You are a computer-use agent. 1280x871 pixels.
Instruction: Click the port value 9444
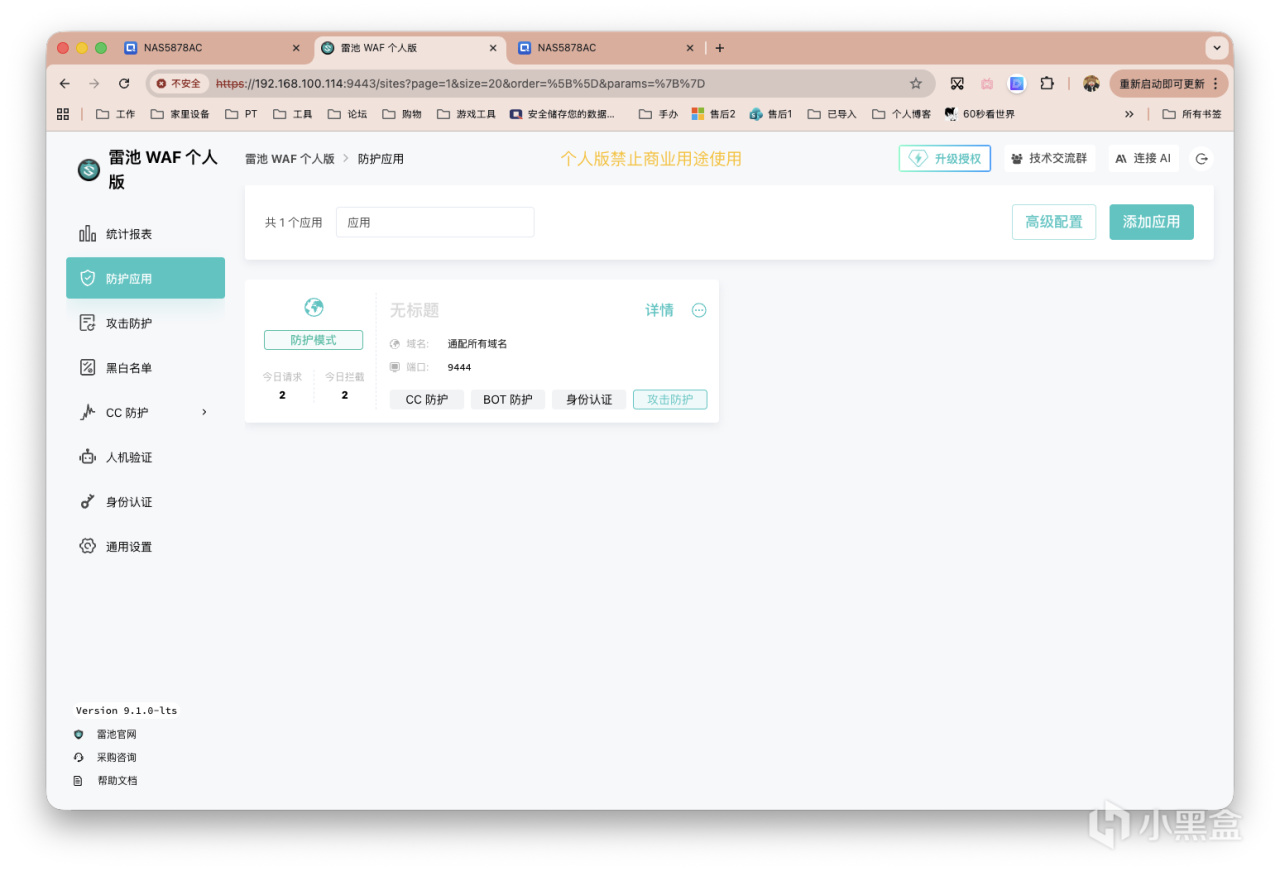click(x=459, y=367)
